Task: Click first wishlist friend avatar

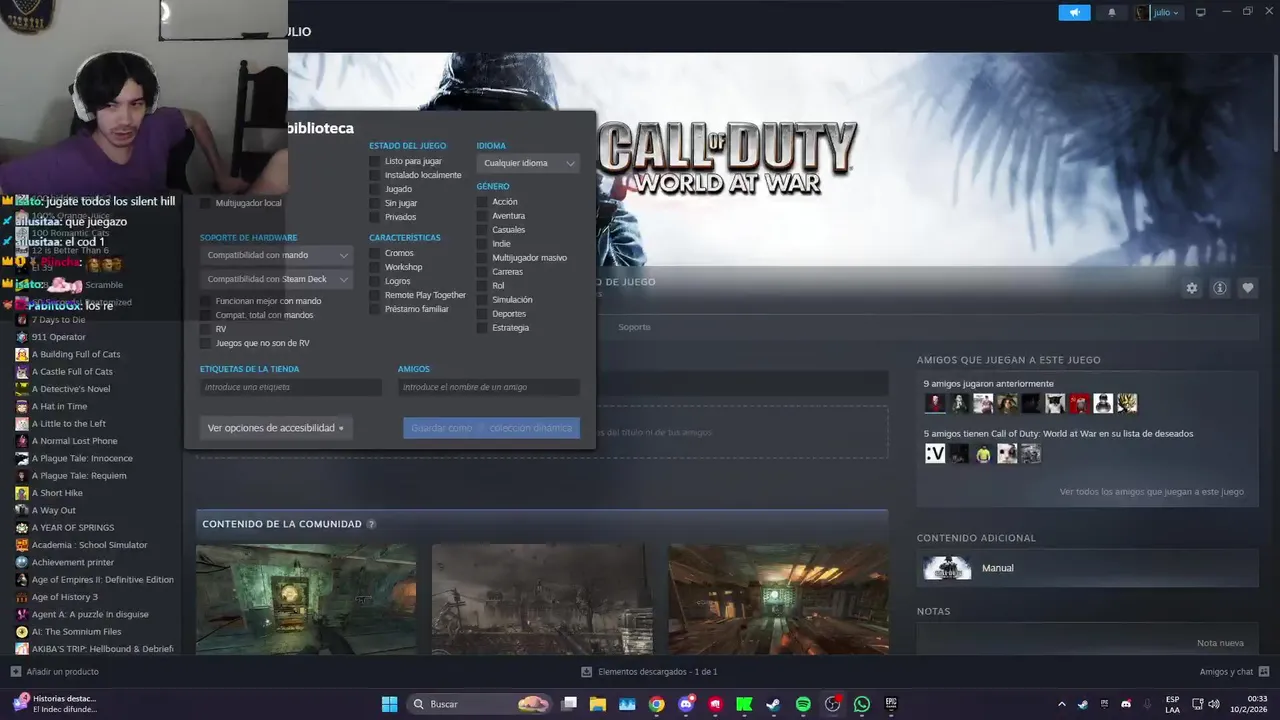Action: (935, 453)
